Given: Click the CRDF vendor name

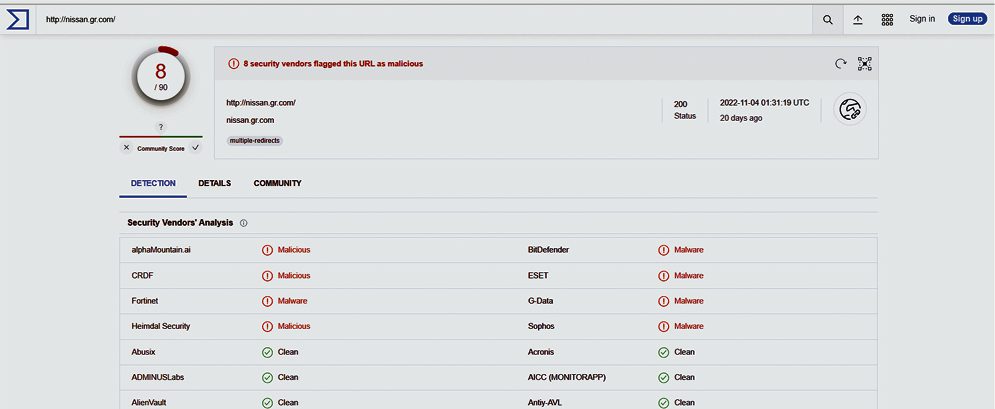Looking at the screenshot, I should pyautogui.click(x=142, y=275).
